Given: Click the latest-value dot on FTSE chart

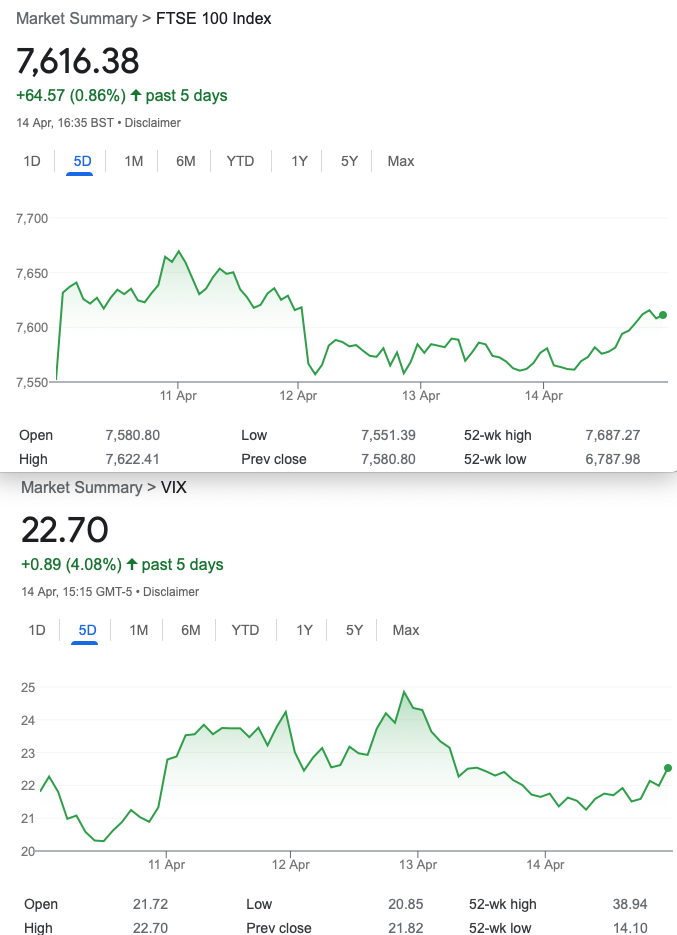Looking at the screenshot, I should pos(663,315).
